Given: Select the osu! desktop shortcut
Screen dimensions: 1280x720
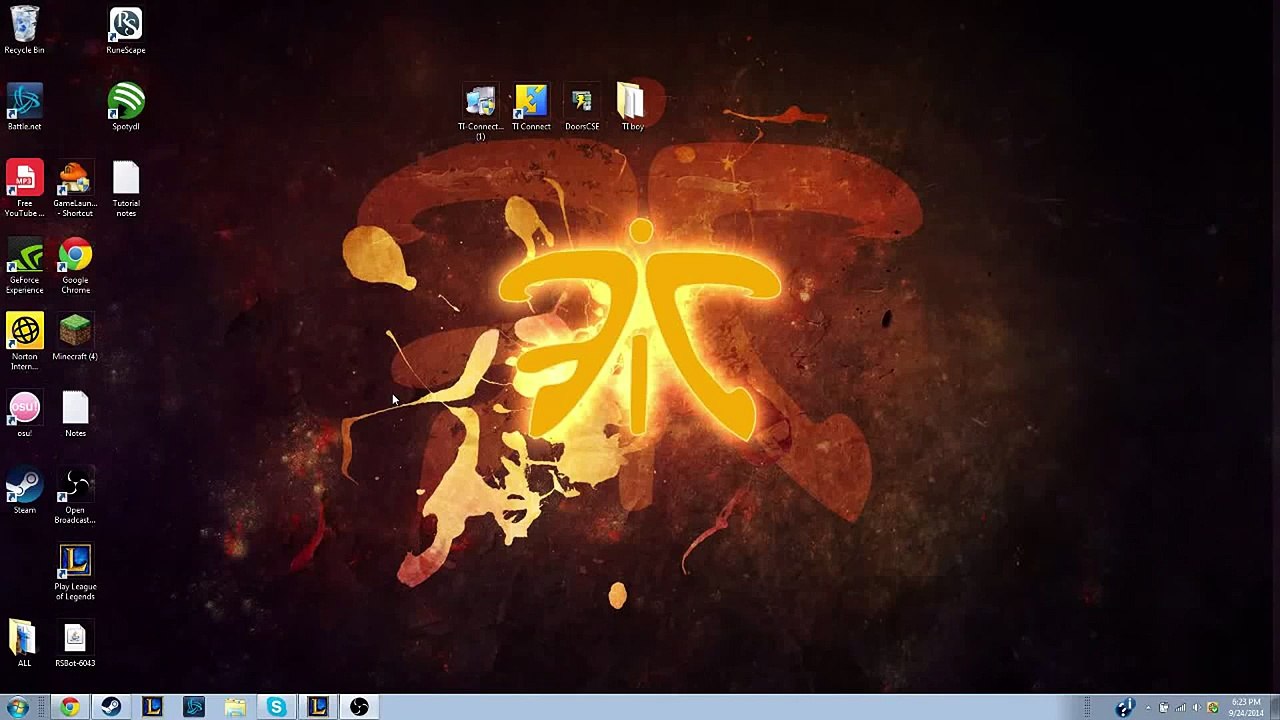Looking at the screenshot, I should (x=24, y=415).
